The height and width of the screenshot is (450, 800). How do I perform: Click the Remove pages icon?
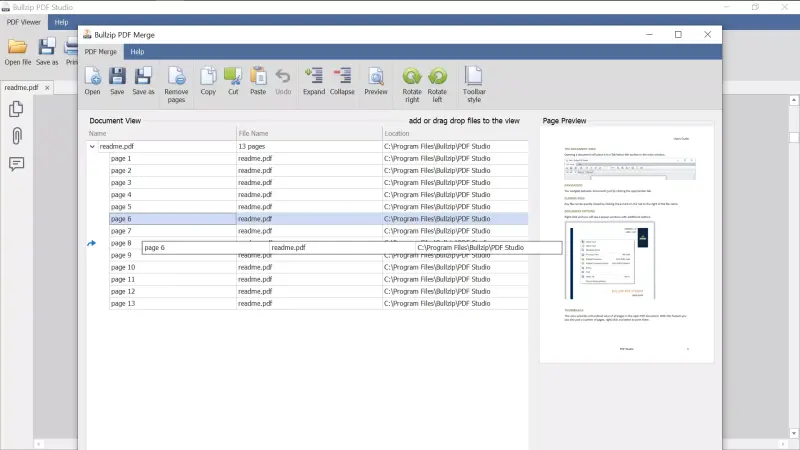(176, 85)
